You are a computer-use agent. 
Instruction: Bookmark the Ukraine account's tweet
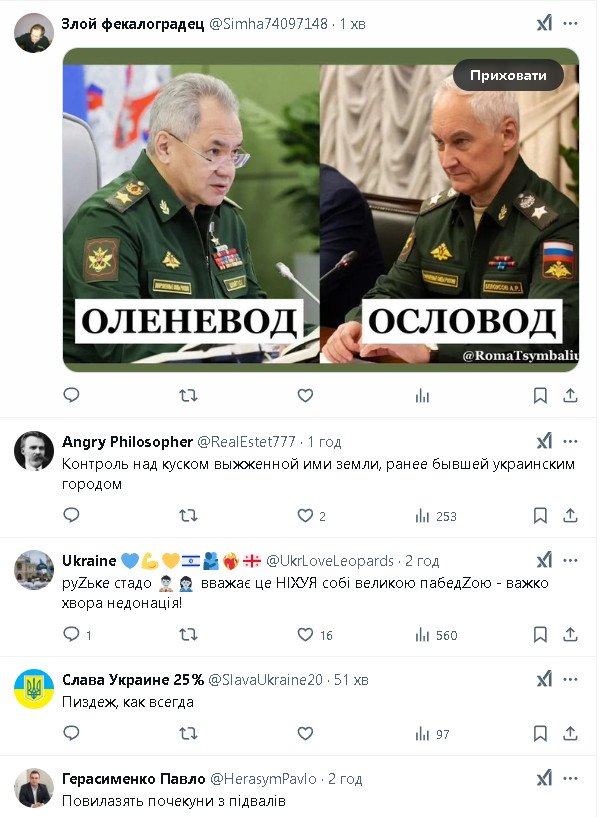pyautogui.click(x=540, y=635)
